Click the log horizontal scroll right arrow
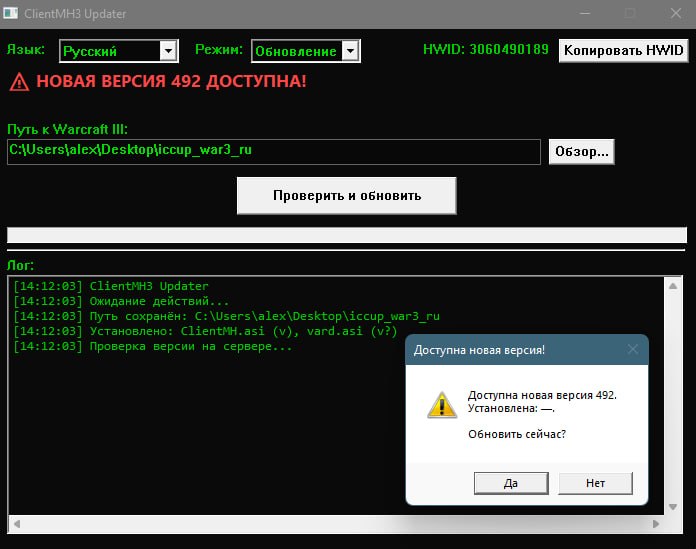 656,524
